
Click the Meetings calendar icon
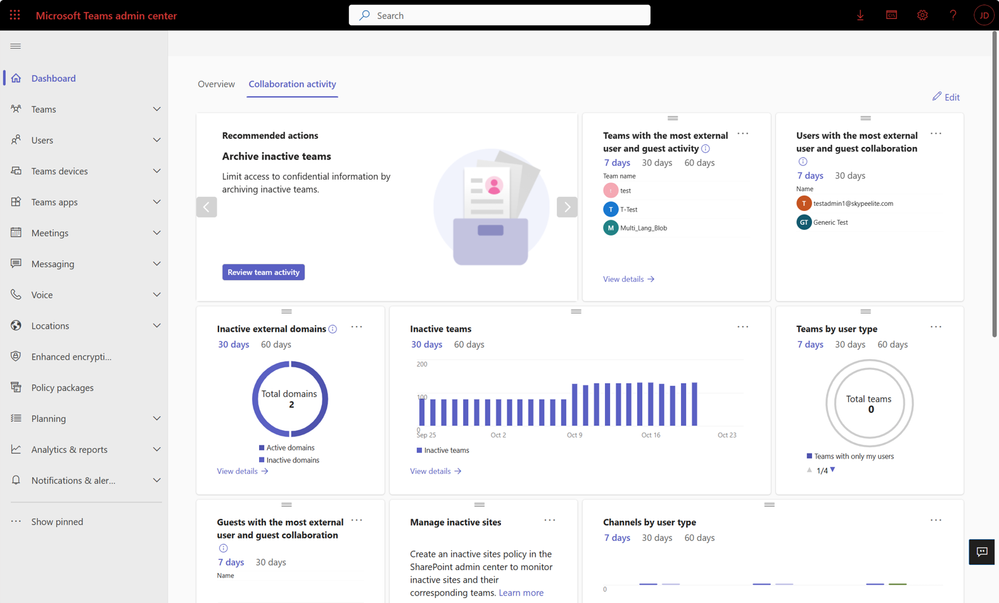(x=16, y=233)
